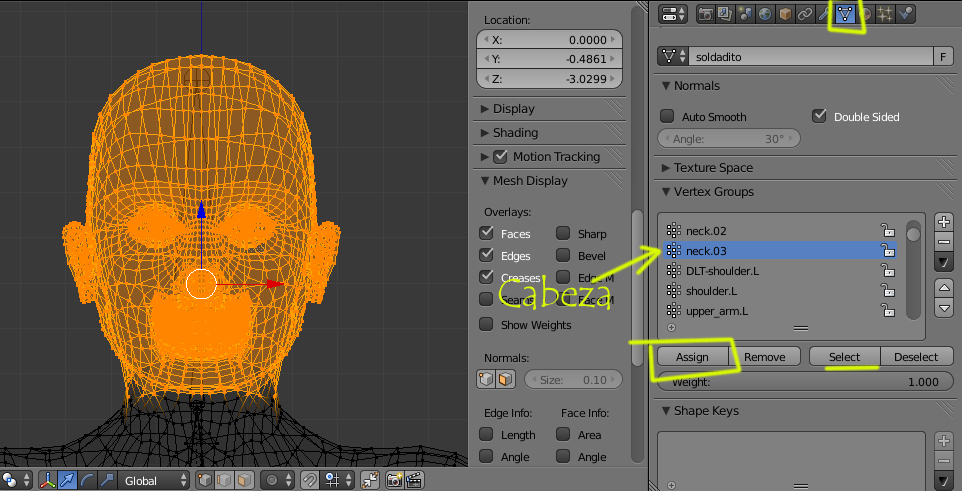Expand the Shading panel
The width and height of the screenshot is (962, 491).
tap(515, 133)
